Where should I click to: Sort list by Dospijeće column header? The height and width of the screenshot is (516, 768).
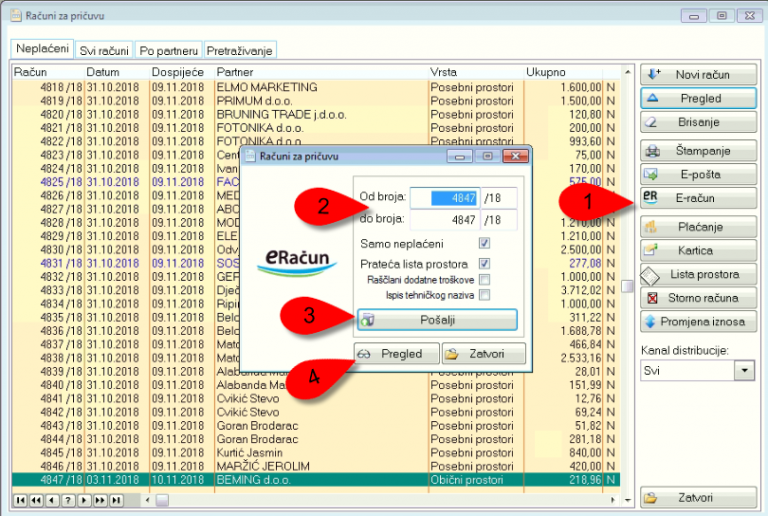[x=177, y=72]
